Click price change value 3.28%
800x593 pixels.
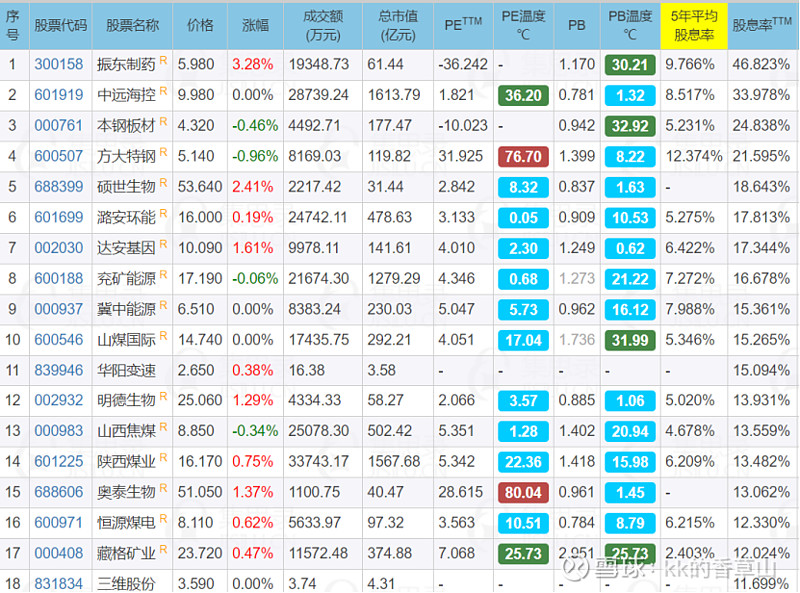coord(253,64)
